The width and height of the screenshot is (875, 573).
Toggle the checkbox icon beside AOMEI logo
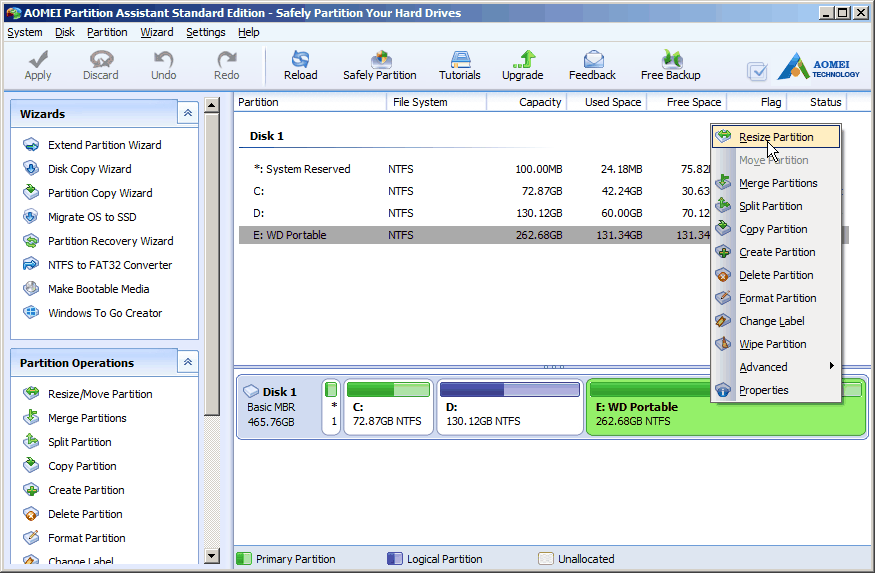coord(757,71)
